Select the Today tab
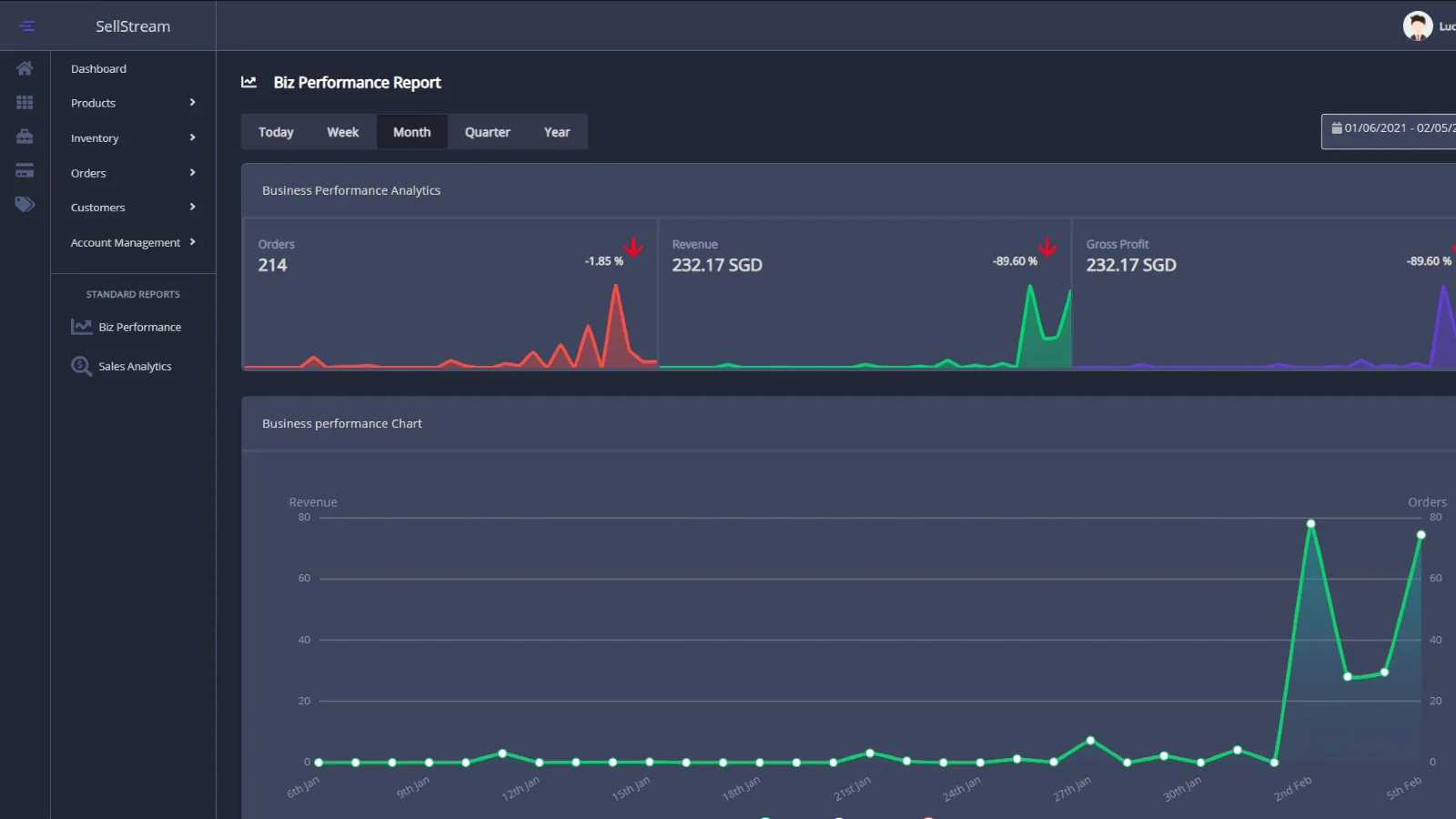 (x=276, y=132)
